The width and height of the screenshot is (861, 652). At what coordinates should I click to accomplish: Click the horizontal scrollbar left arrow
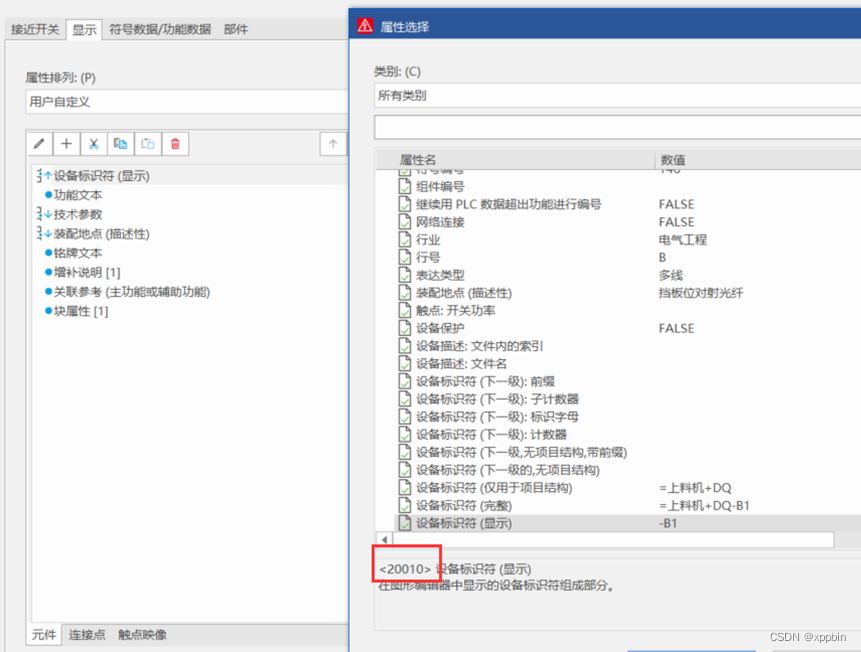386,540
